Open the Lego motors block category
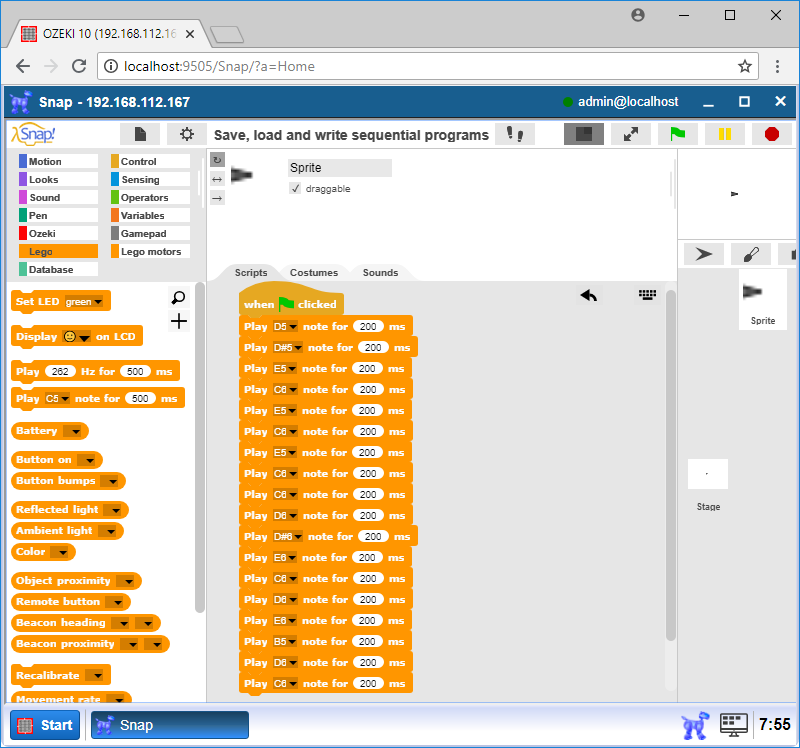 [x=150, y=252]
